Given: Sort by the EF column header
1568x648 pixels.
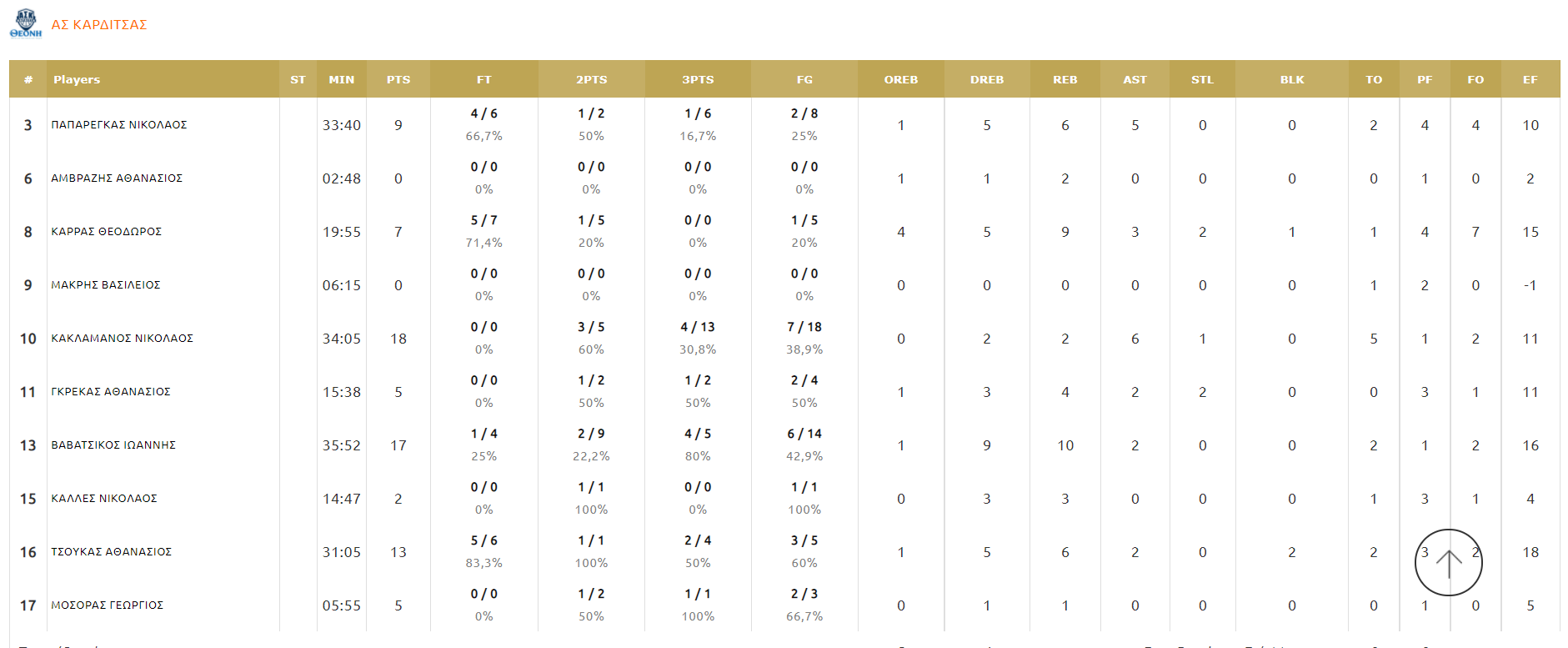Looking at the screenshot, I should pos(1530,80).
